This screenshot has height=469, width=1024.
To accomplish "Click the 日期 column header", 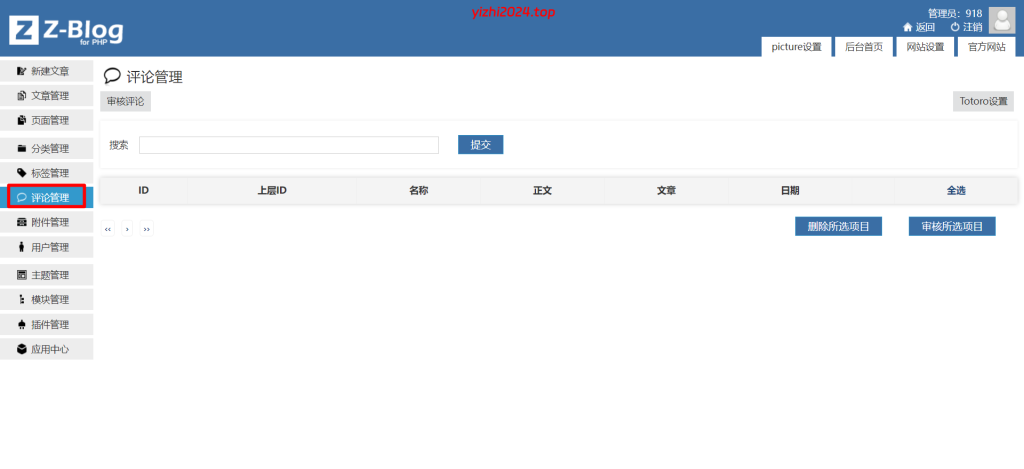I will [x=790, y=191].
